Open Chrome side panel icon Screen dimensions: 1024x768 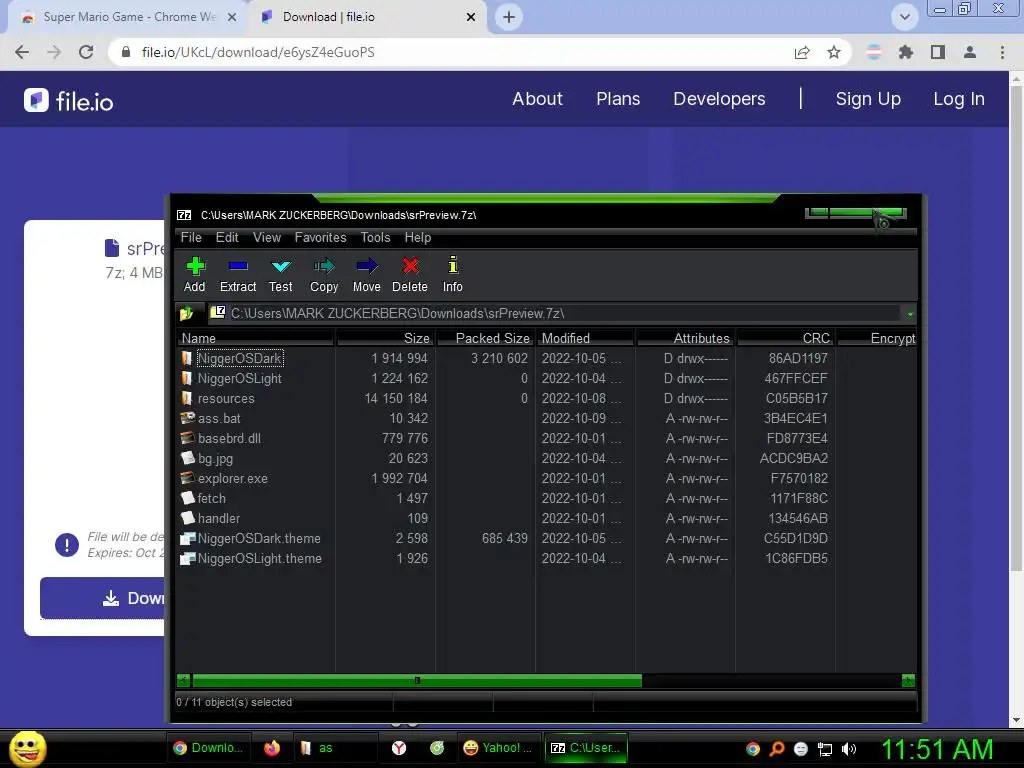938,52
